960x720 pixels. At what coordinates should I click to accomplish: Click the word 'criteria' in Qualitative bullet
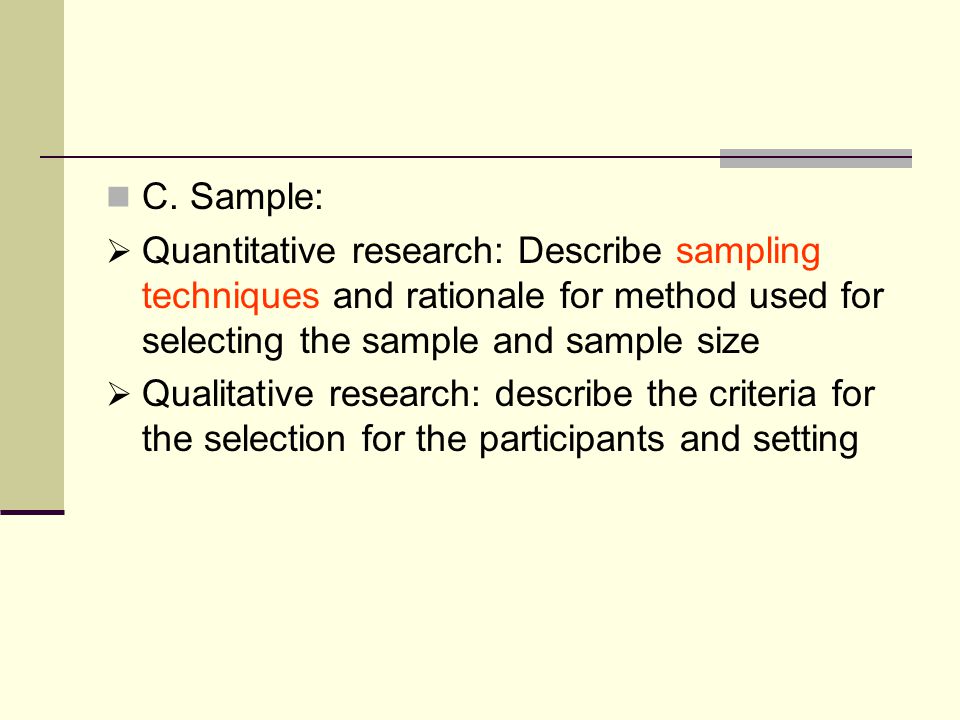[762, 394]
